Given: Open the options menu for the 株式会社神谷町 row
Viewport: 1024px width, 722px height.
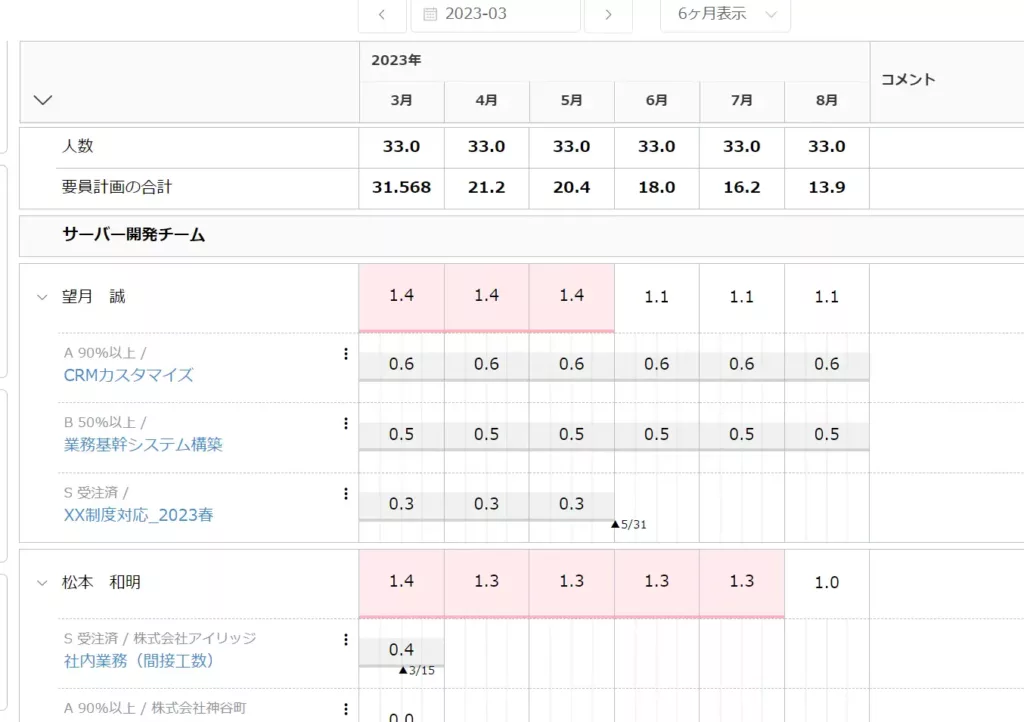Looking at the screenshot, I should (345, 709).
